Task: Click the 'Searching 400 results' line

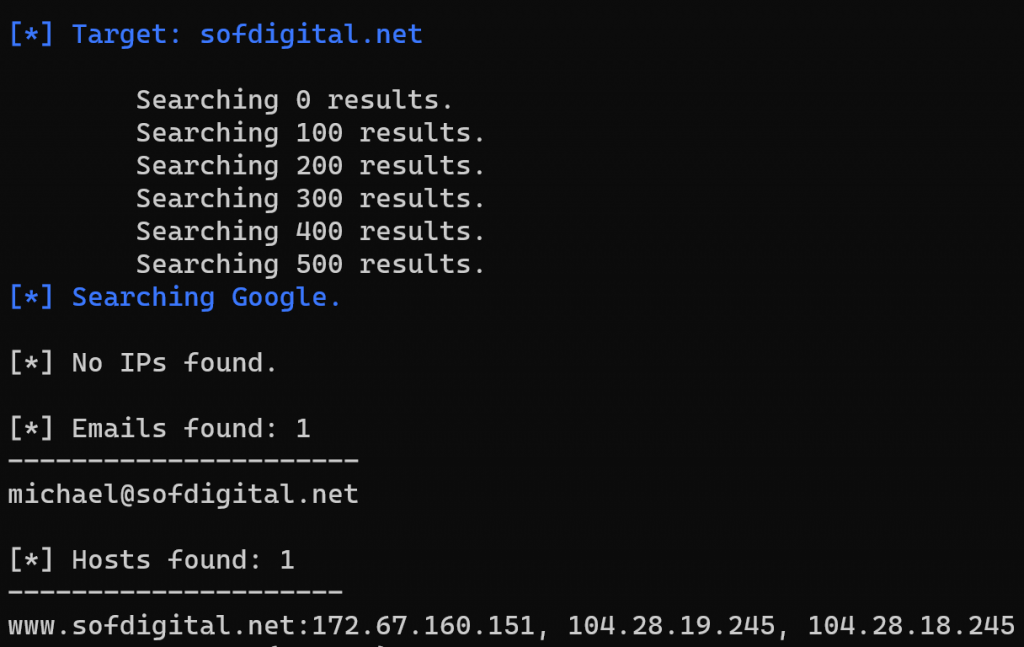Action: (x=310, y=232)
